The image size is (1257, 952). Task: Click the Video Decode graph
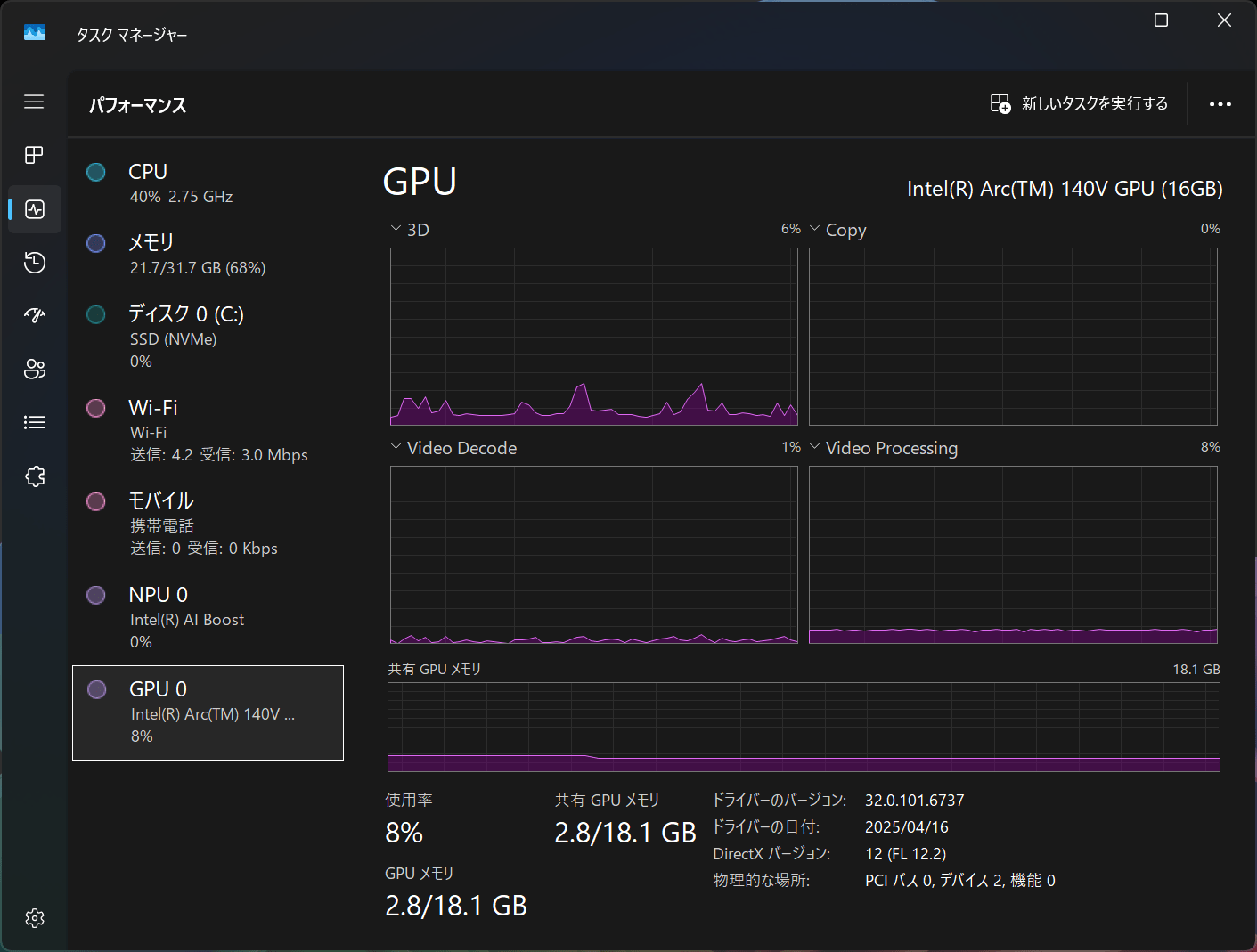pos(594,555)
